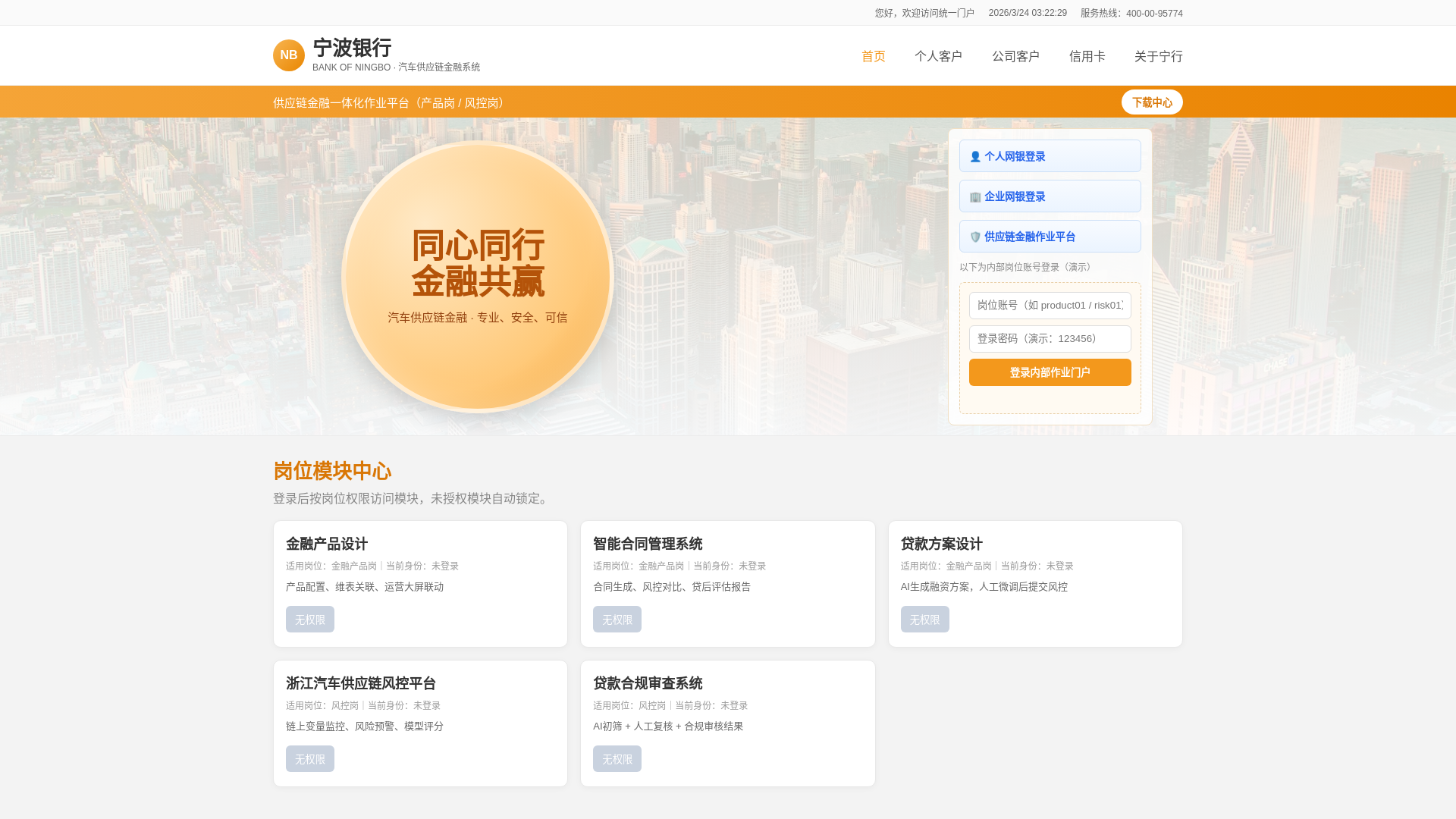Viewport: 1456px width, 819px height.
Task: Select 供应链金融作业平台 login option
Action: [1050, 237]
